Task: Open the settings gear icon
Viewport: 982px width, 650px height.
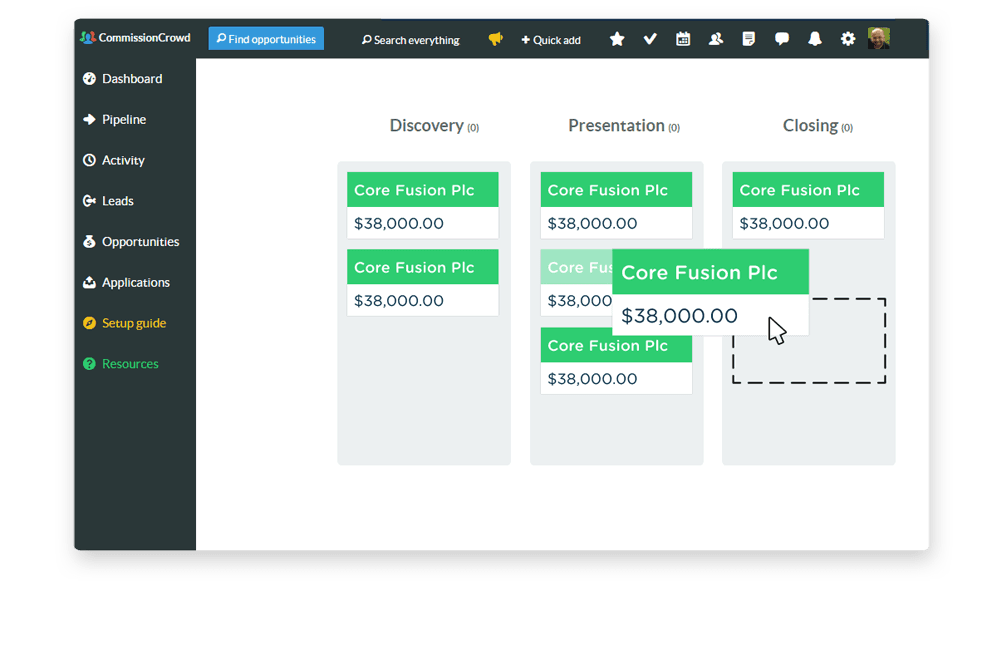Action: point(848,39)
